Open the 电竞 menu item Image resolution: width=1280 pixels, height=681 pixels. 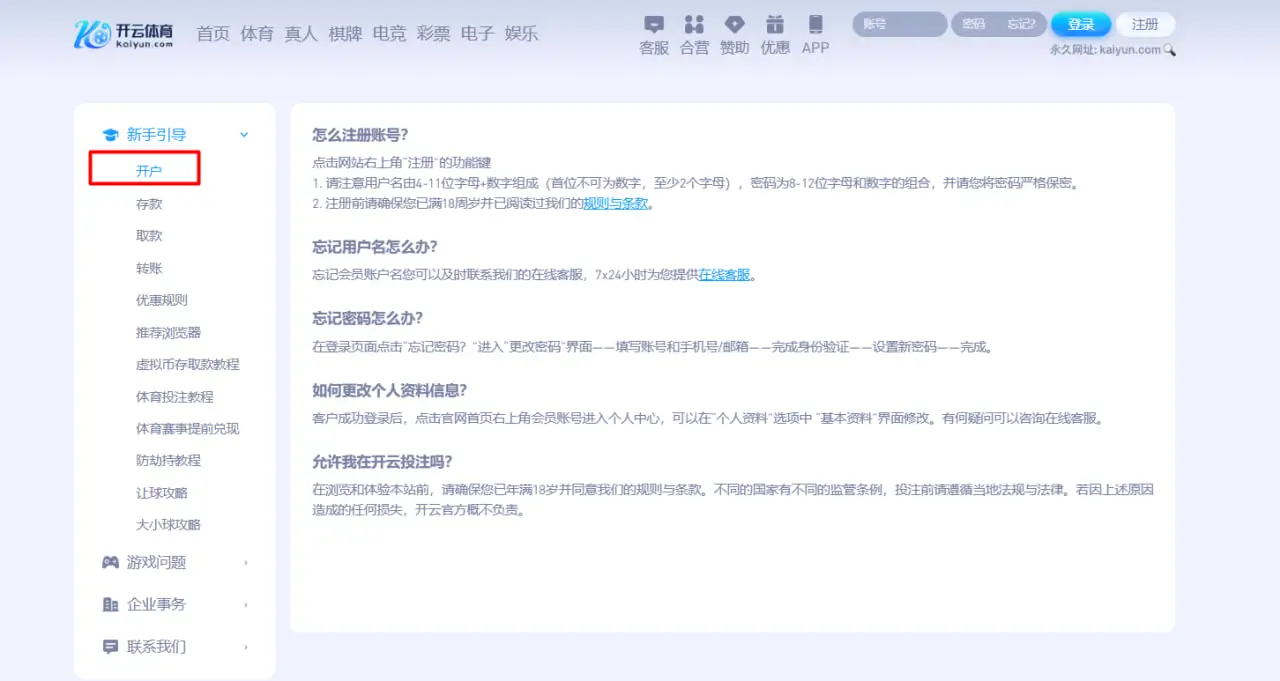point(388,33)
